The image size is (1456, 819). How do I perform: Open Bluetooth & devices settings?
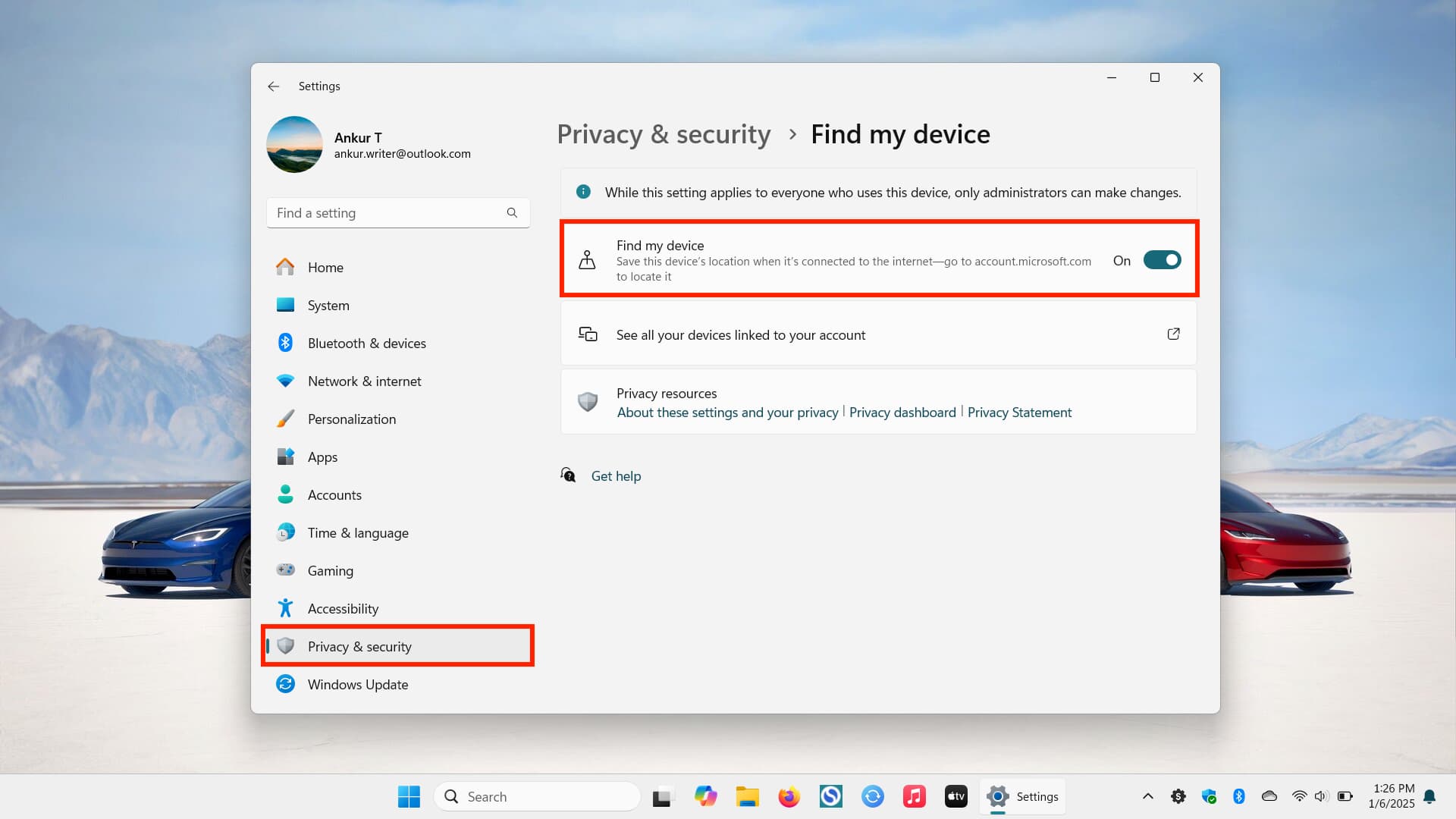[367, 343]
